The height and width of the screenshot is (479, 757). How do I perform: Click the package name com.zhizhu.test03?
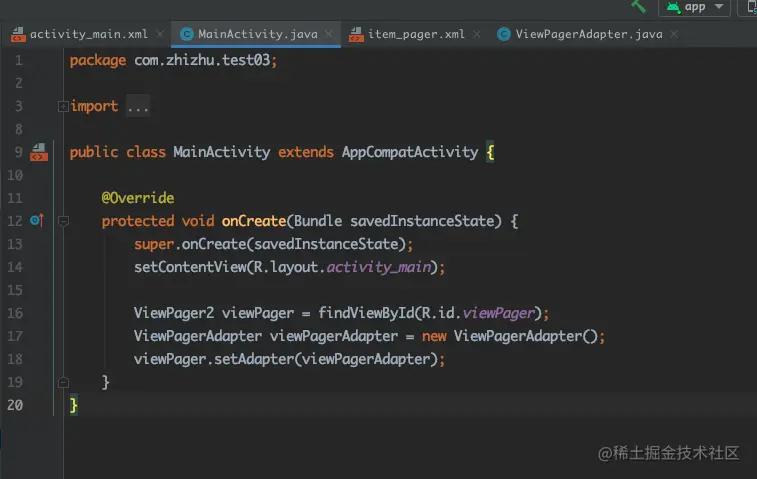[202, 60]
